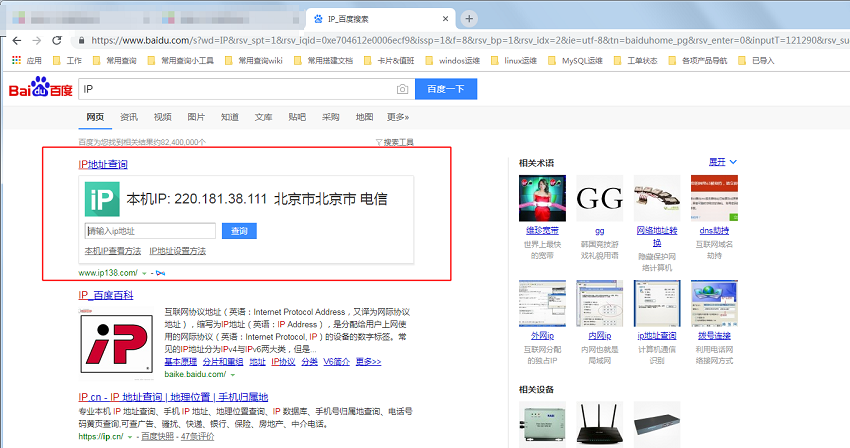Open the IP地址查询 result link
Image resolution: width=850 pixels, height=448 pixels.
pos(103,164)
